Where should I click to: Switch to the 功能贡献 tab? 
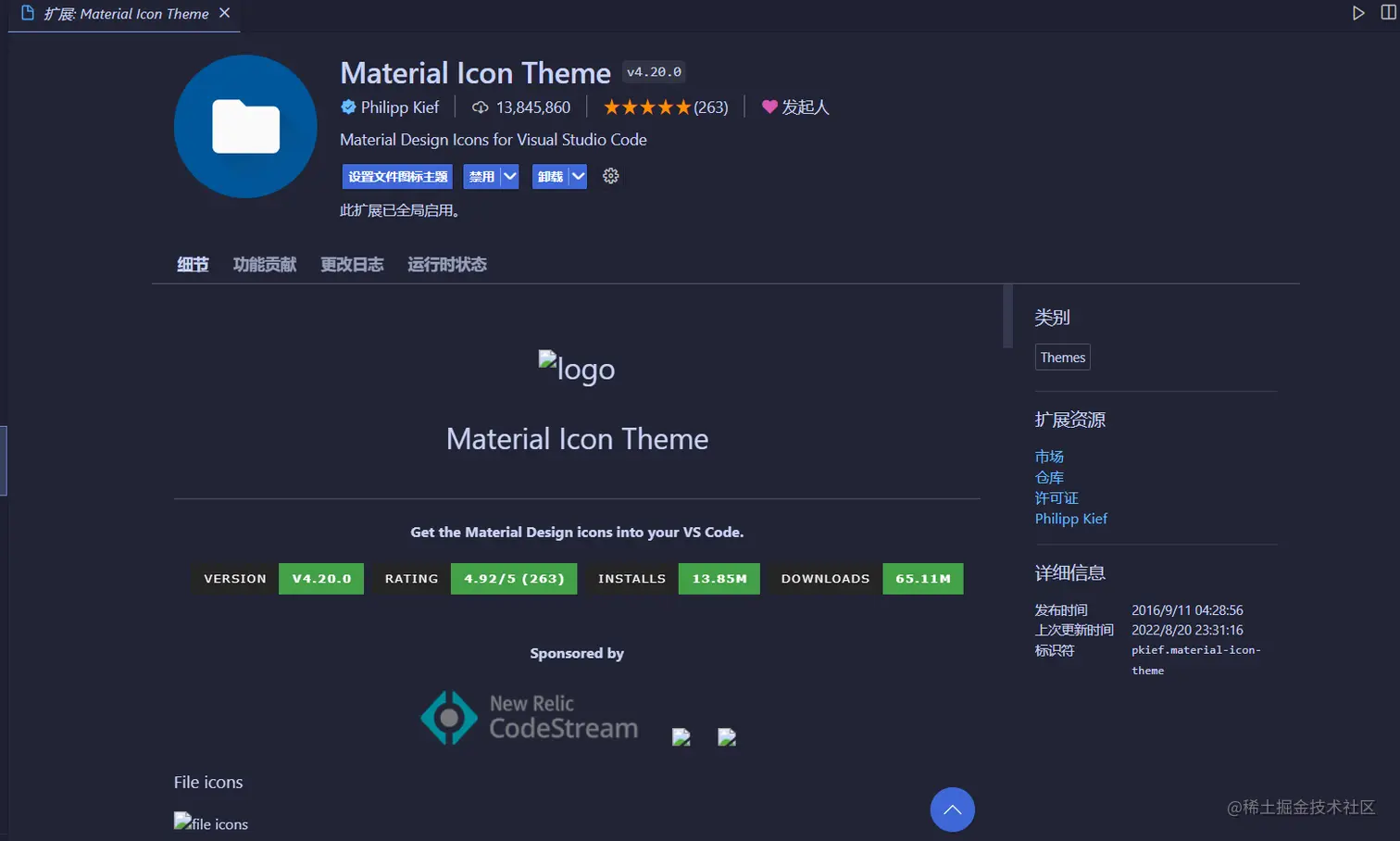(x=265, y=265)
